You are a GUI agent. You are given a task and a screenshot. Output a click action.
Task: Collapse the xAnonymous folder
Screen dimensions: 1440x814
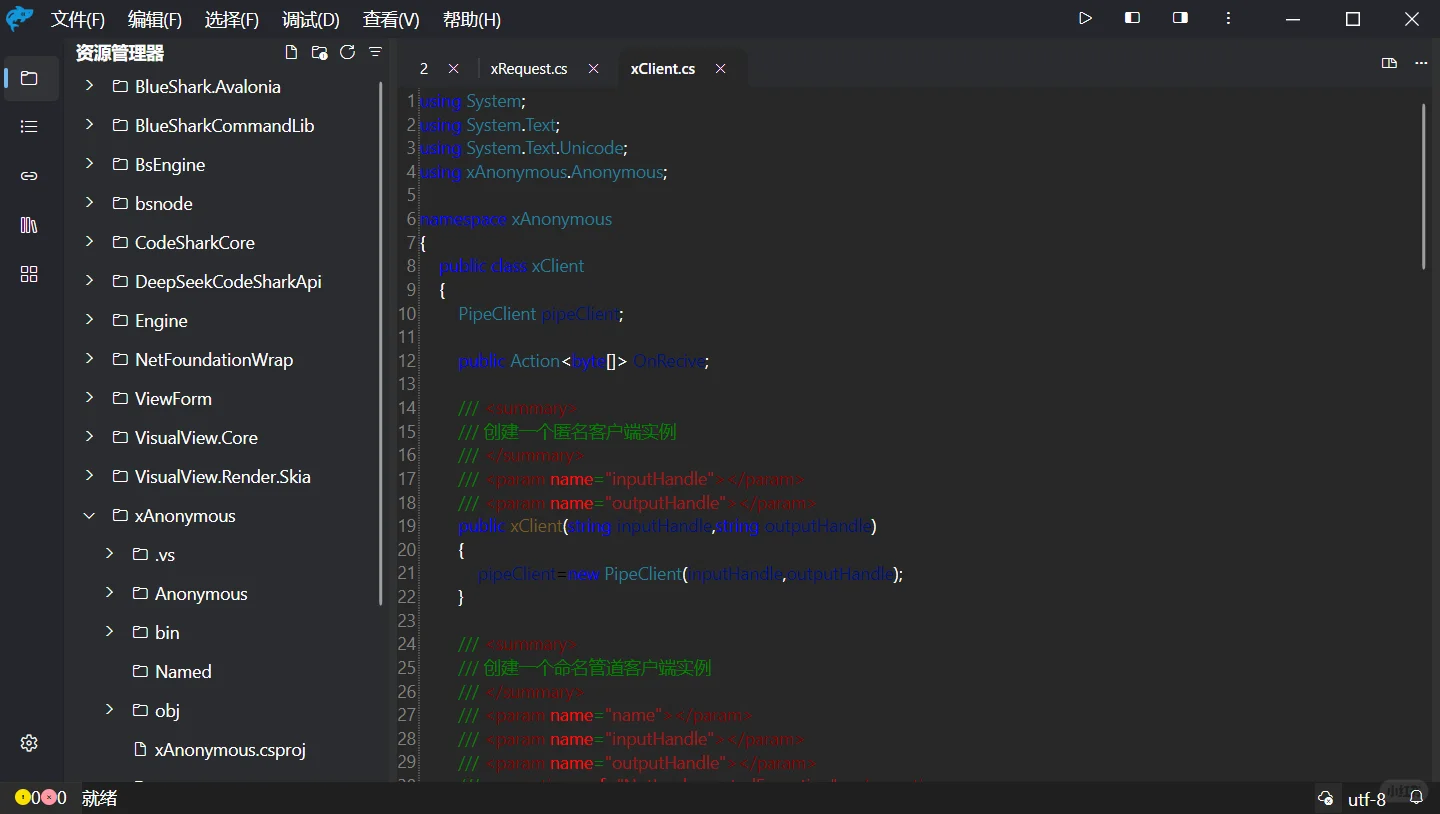tap(89, 516)
